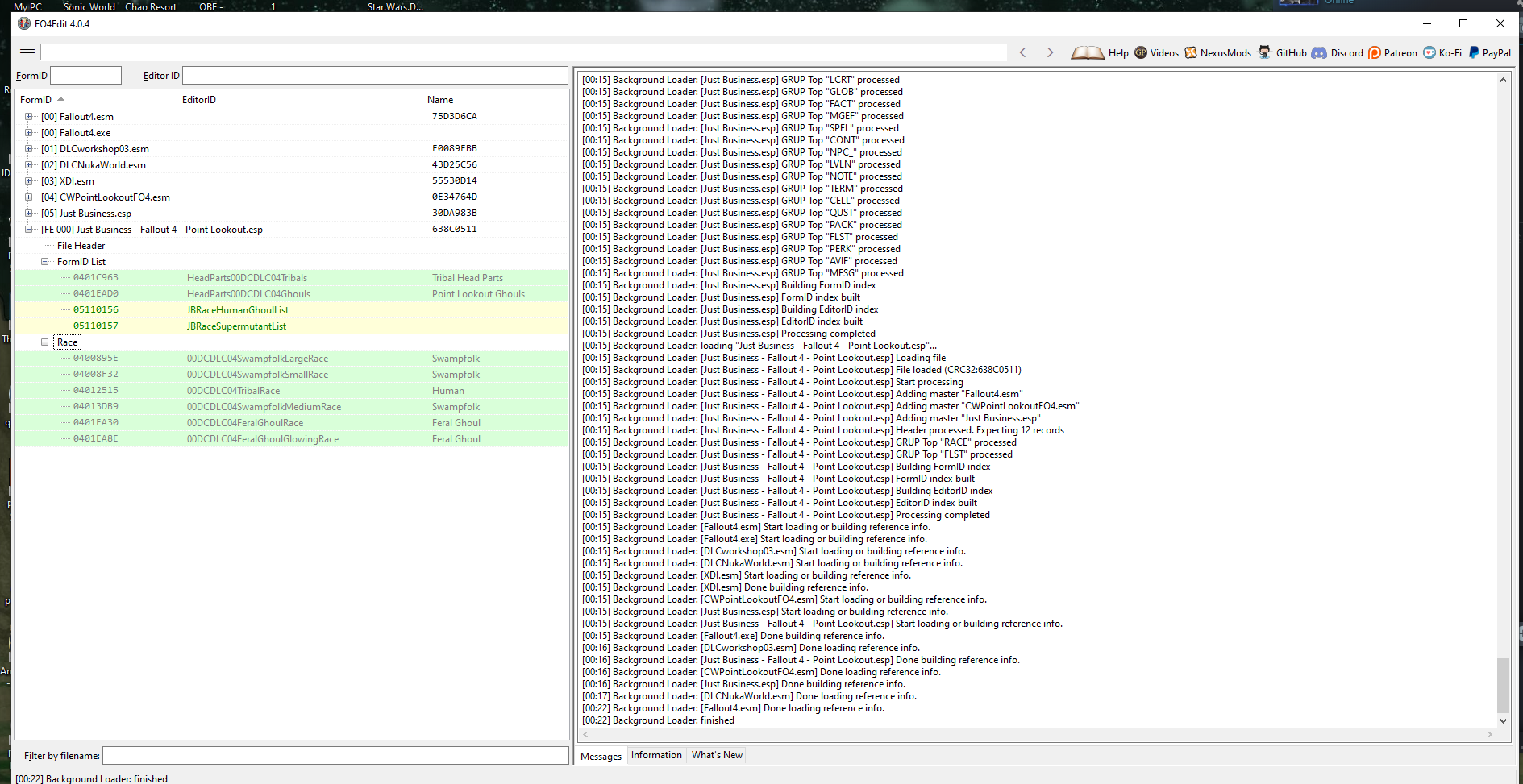The width and height of the screenshot is (1523, 784).
Task: Expand the [04] CWPointLookoutFO4.esm node
Action: 29,197
